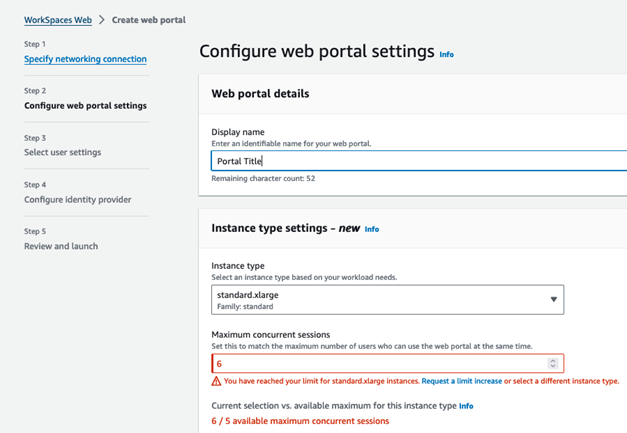Click the Step 5 label

(x=35, y=231)
